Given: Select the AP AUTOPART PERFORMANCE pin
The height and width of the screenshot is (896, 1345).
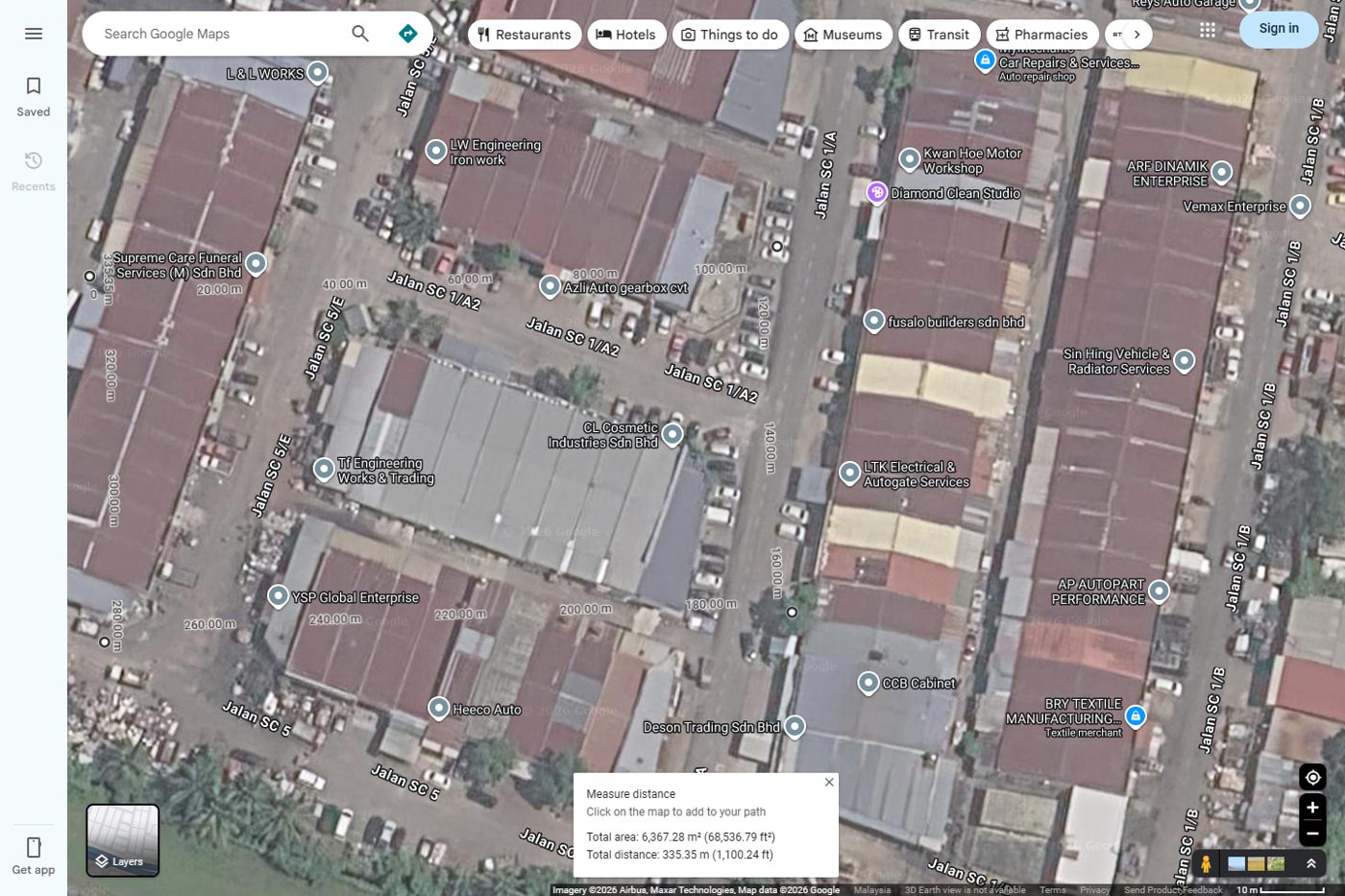Looking at the screenshot, I should [x=1160, y=591].
